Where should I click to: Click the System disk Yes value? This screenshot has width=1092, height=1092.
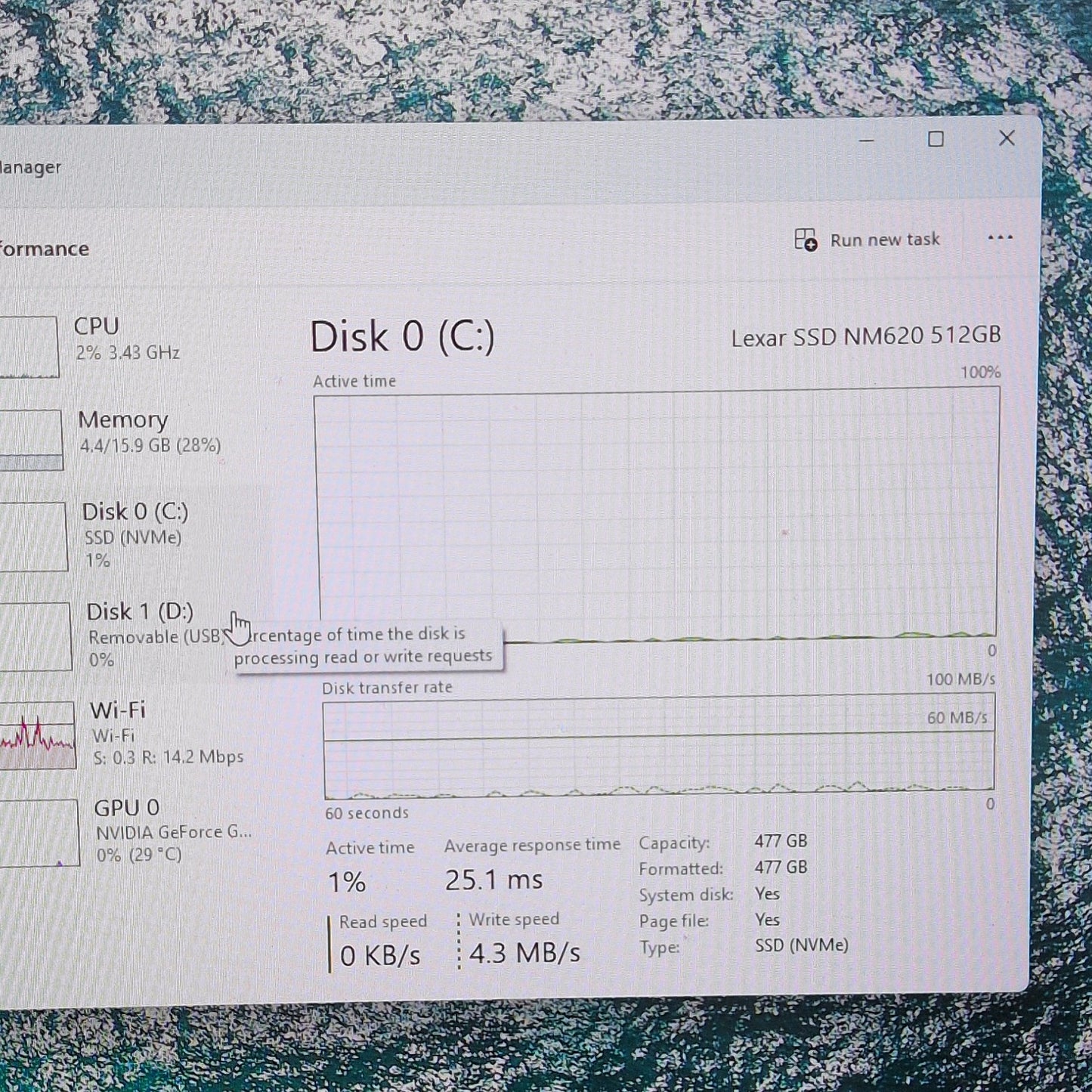(x=767, y=893)
